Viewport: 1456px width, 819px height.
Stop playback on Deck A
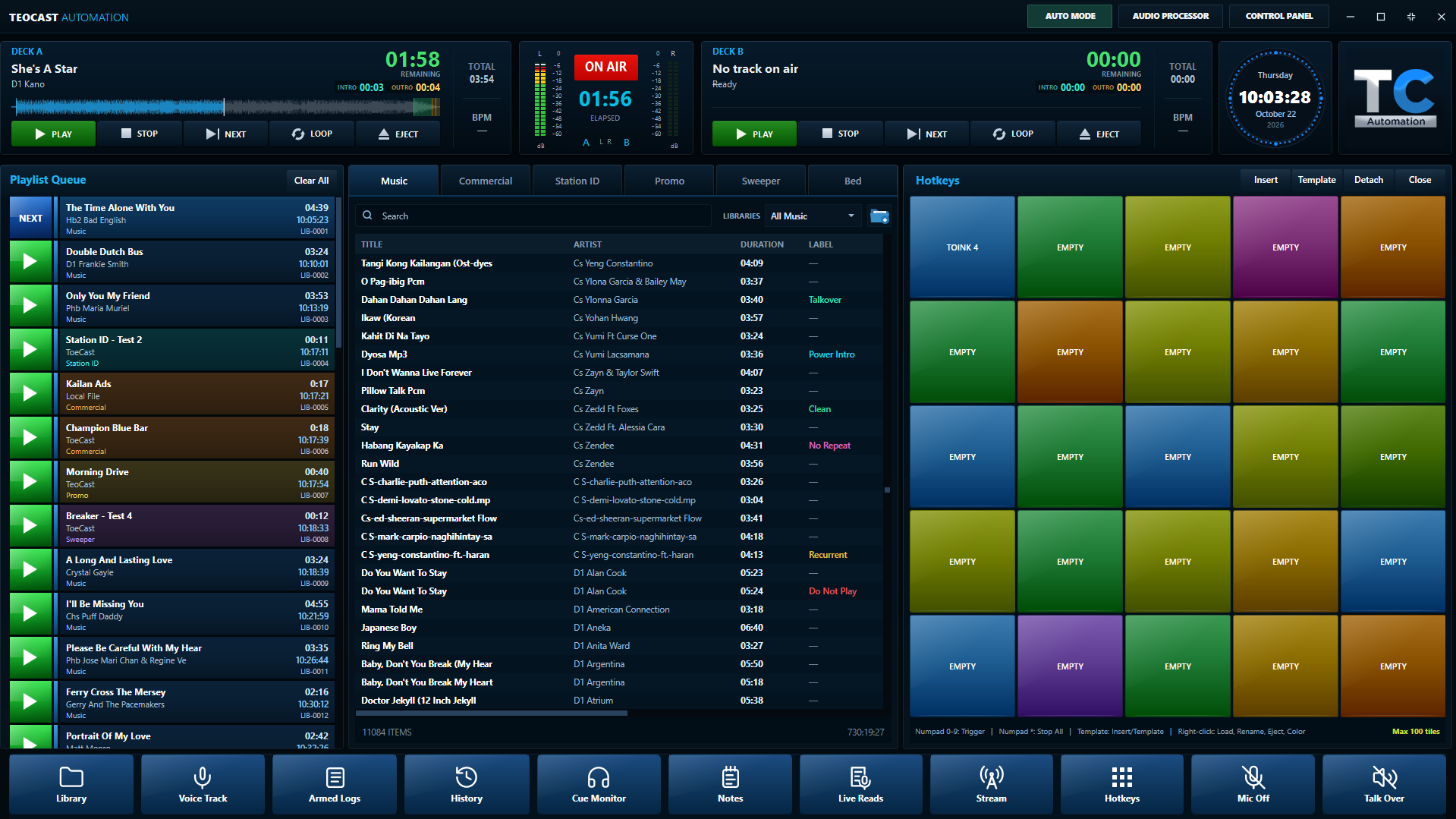139,134
